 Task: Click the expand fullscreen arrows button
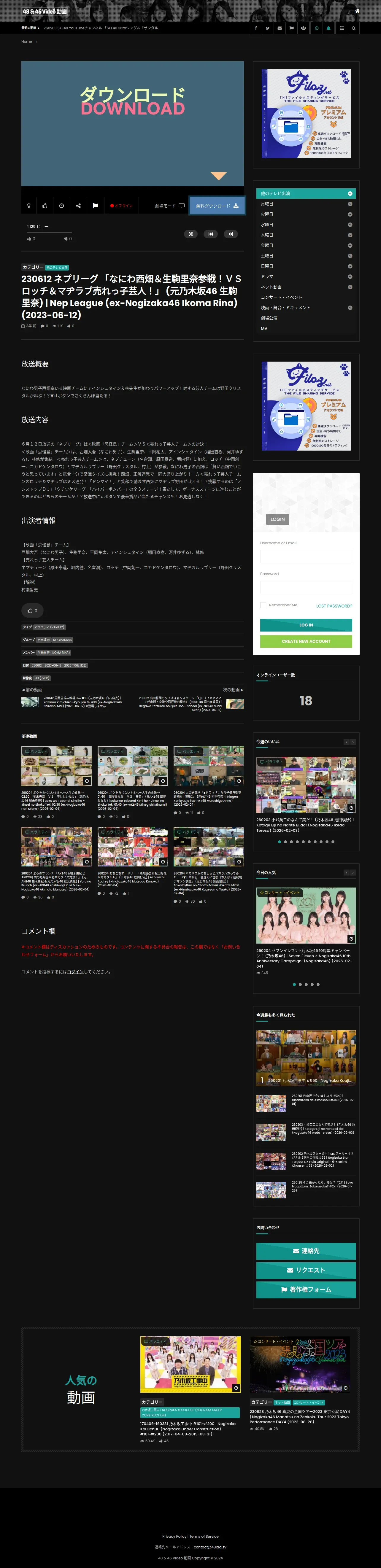(x=190, y=234)
